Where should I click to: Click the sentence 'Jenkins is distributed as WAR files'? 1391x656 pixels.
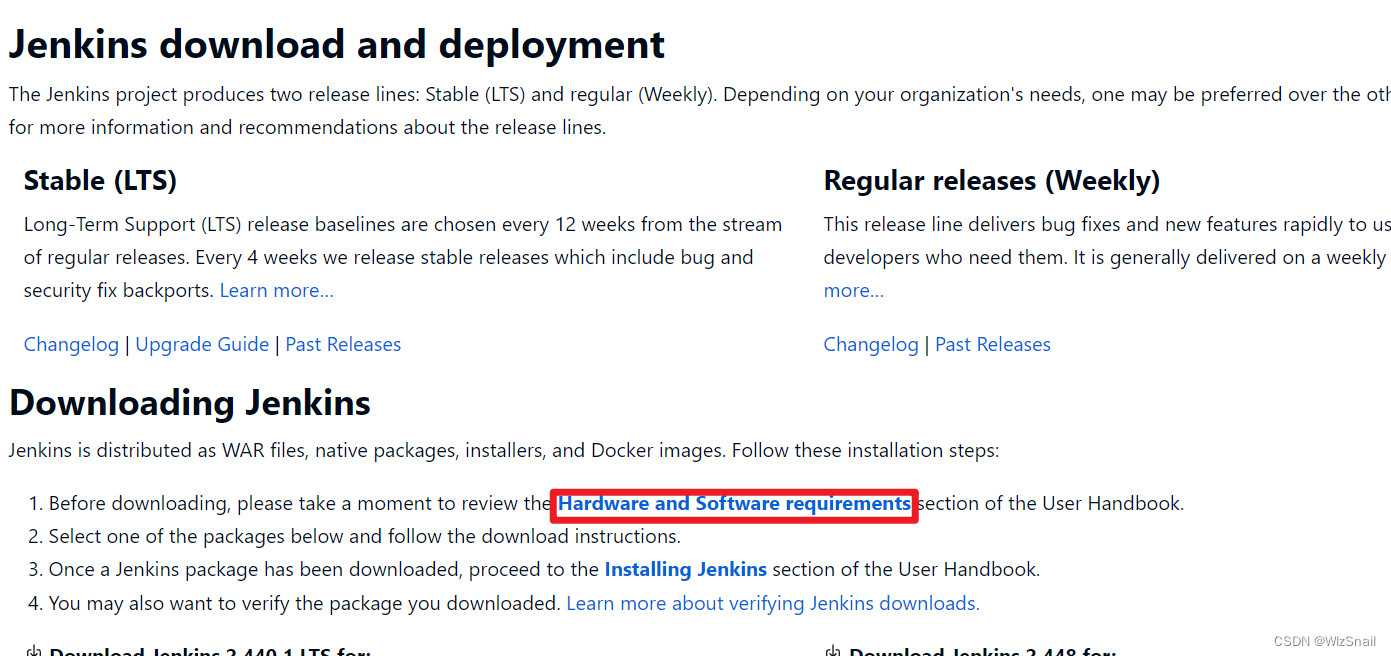(504, 450)
